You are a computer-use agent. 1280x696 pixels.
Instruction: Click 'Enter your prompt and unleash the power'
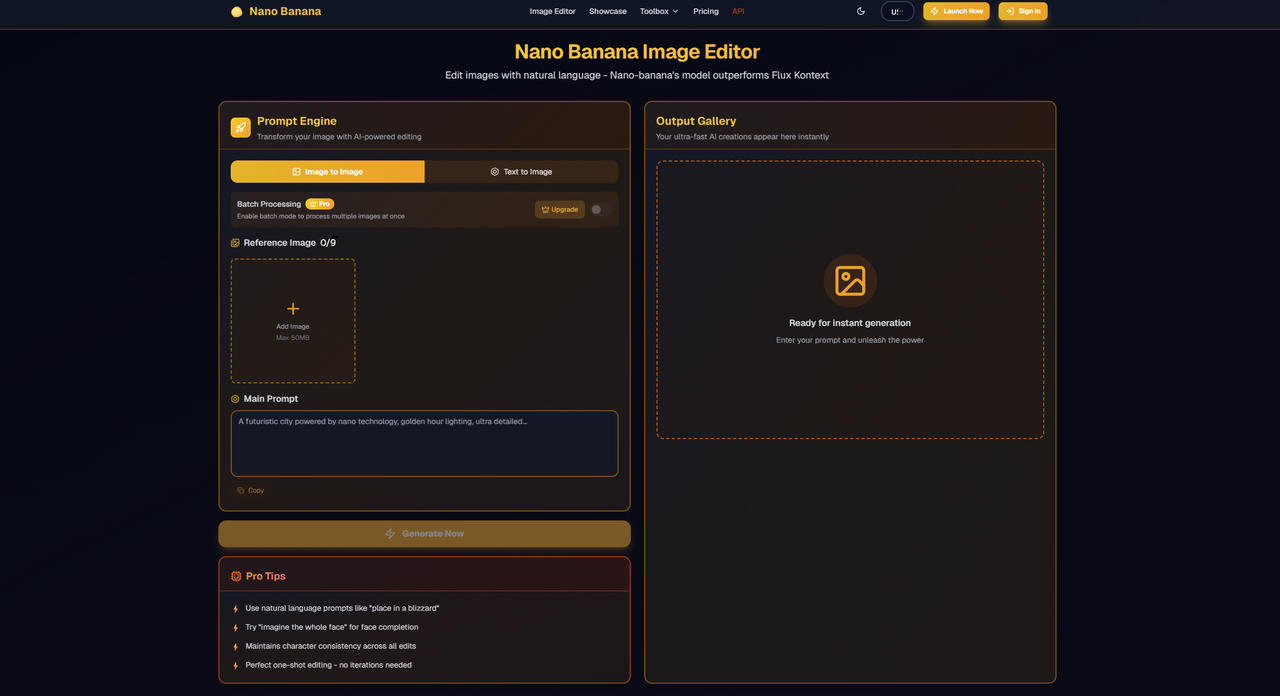pos(850,341)
